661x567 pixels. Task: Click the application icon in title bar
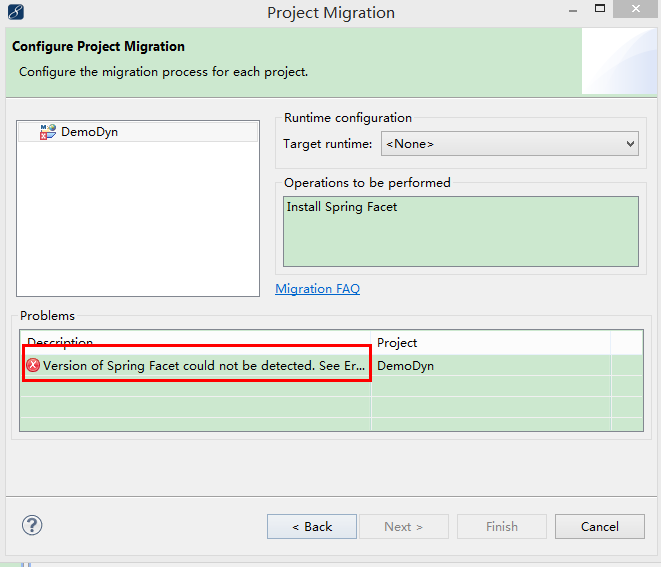pyautogui.click(x=16, y=11)
